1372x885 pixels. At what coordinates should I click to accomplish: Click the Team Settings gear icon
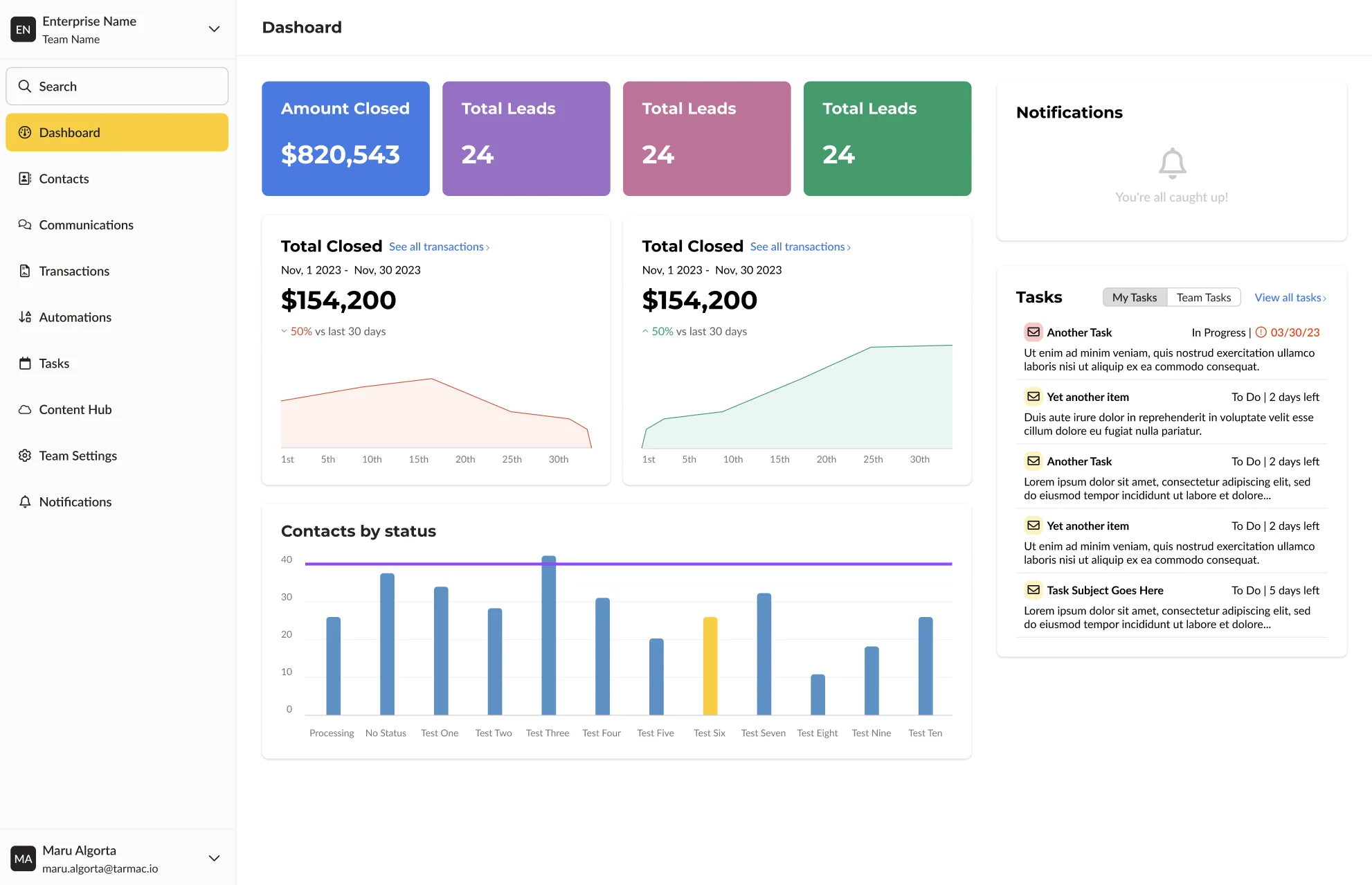point(25,456)
